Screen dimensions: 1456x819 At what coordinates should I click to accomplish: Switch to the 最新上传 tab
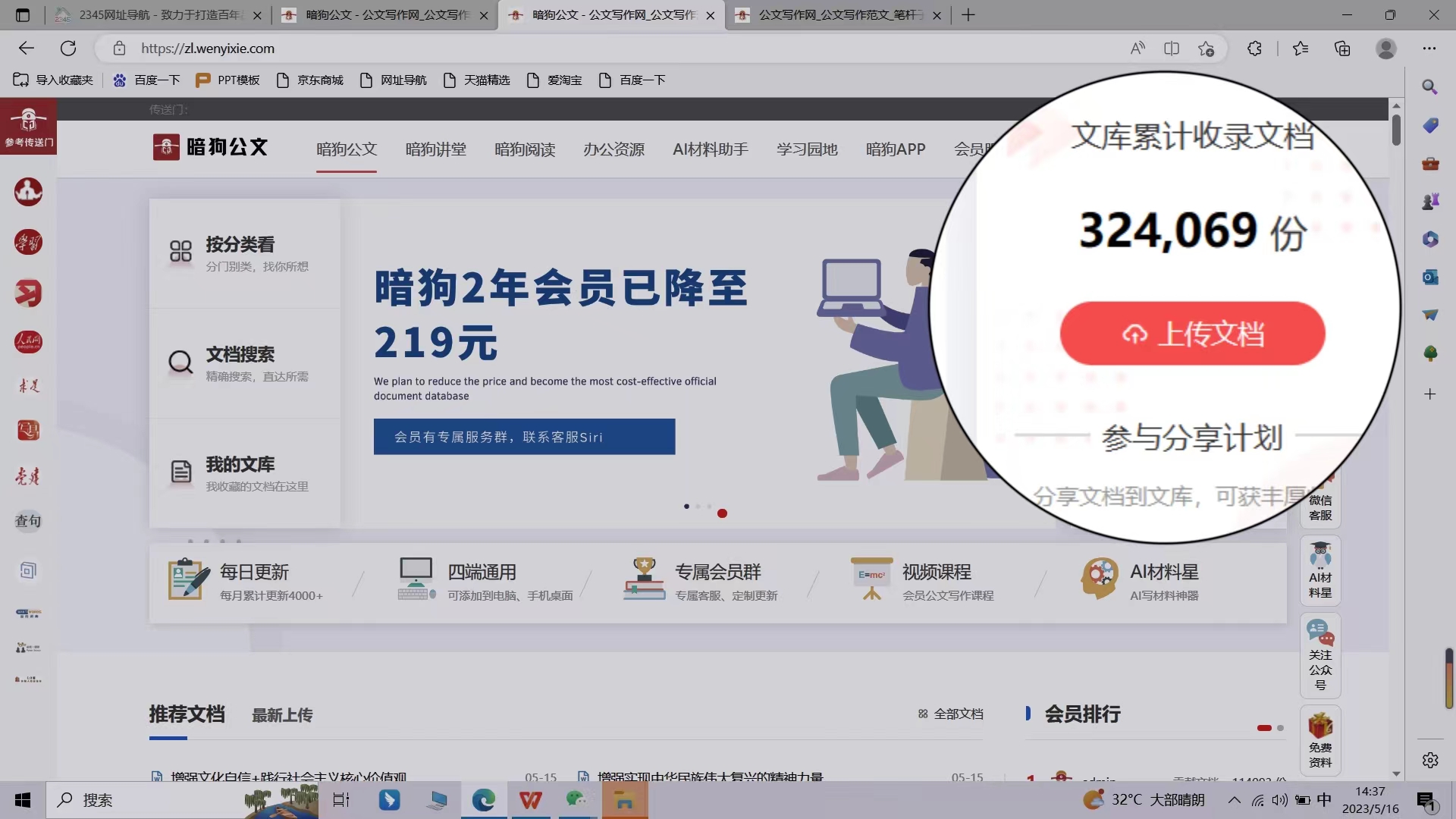282,715
